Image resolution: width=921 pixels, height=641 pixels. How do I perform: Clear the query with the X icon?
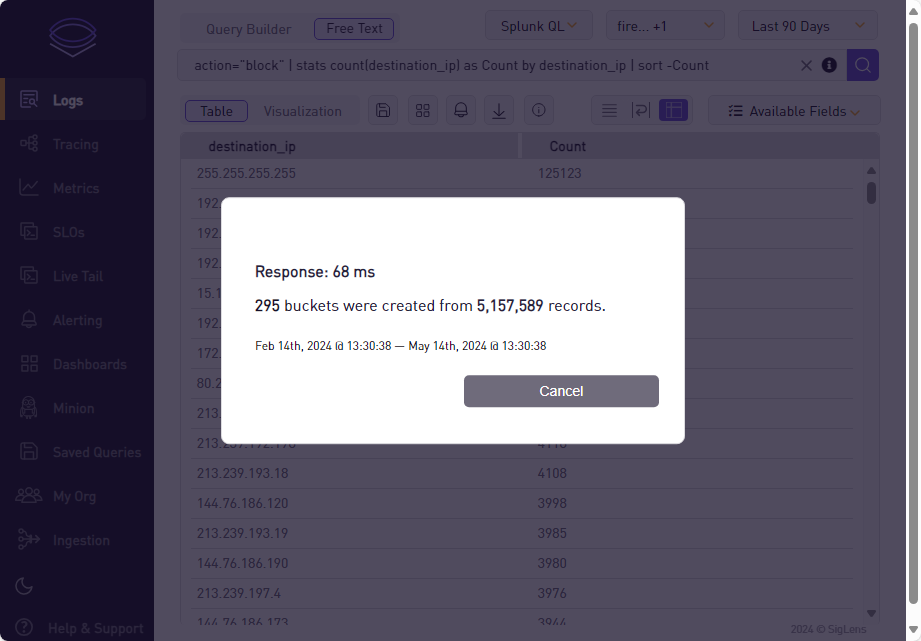[x=806, y=66]
